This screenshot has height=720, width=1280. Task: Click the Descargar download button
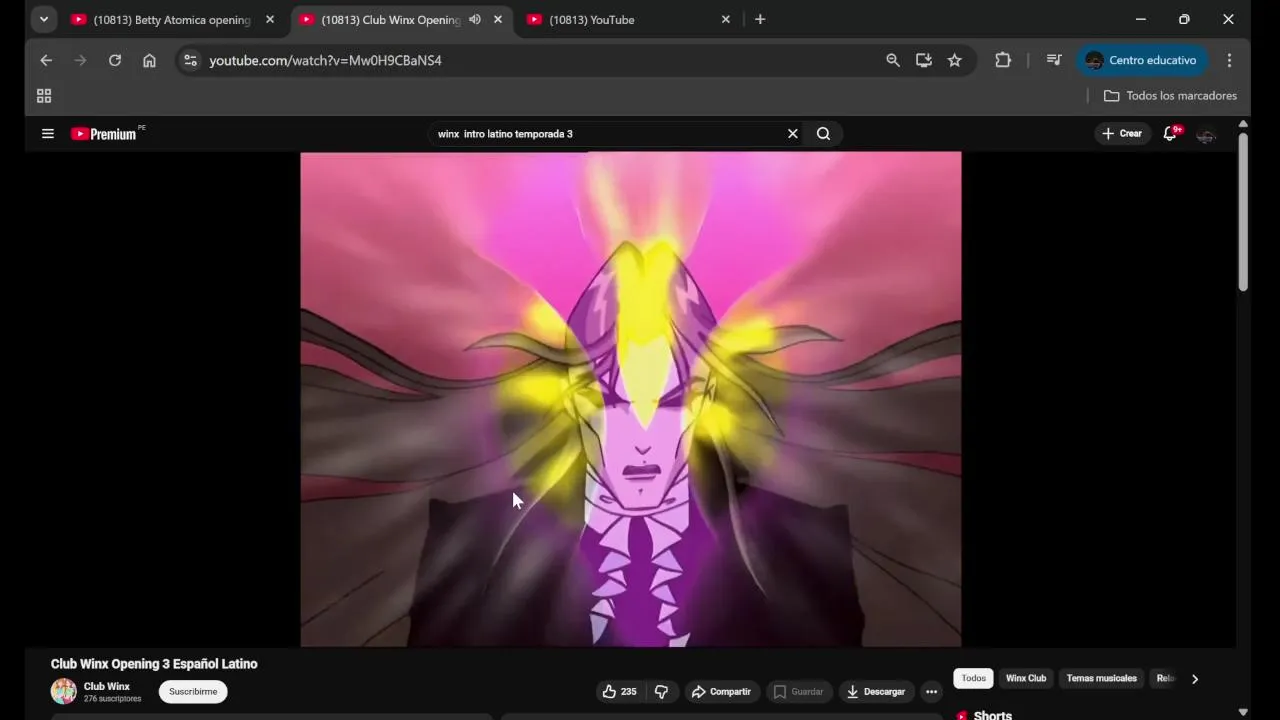pos(876,692)
